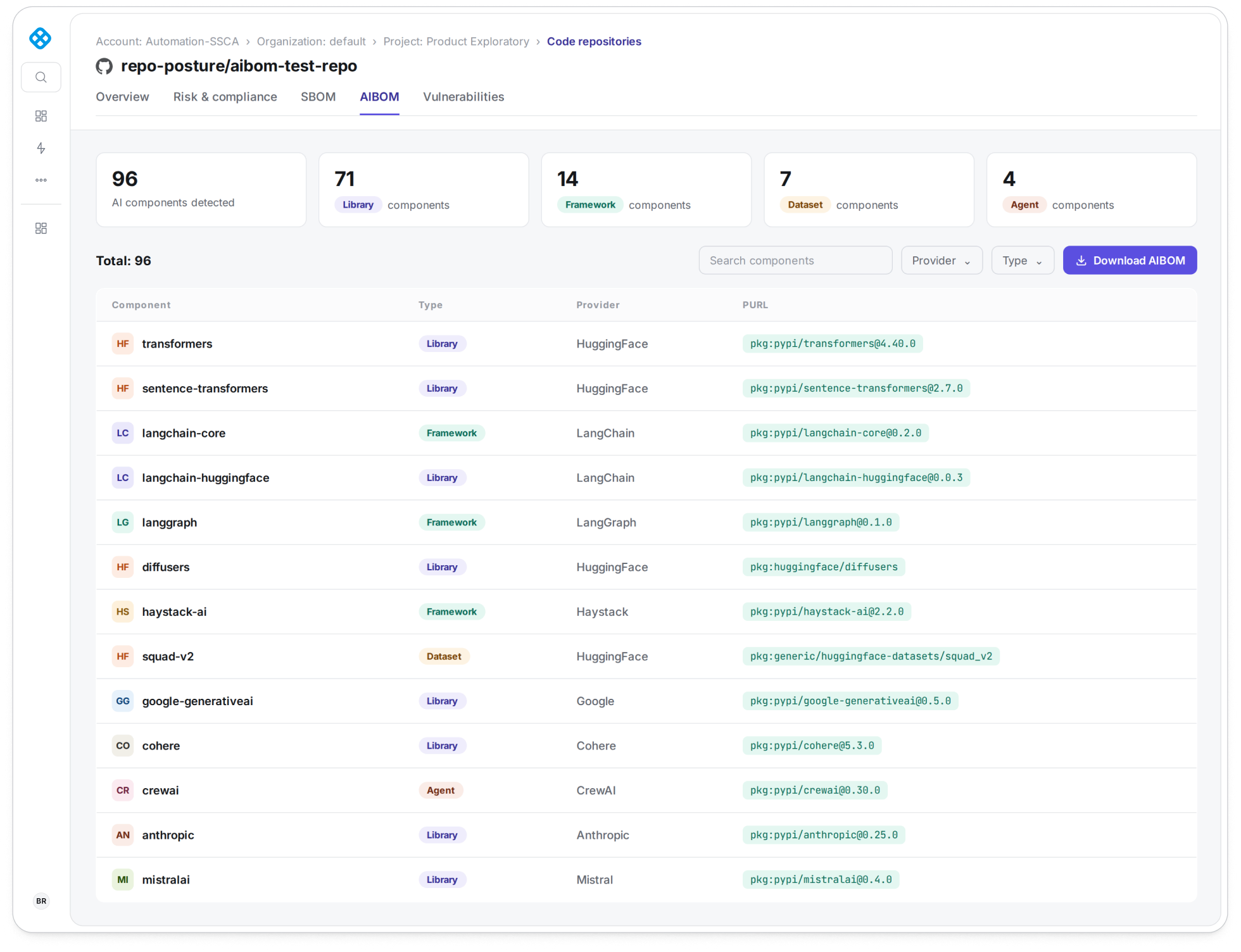Click PURL pkg:pypi/cohere@5.3.0
The width and height of the screenshot is (1241, 952).
812,746
